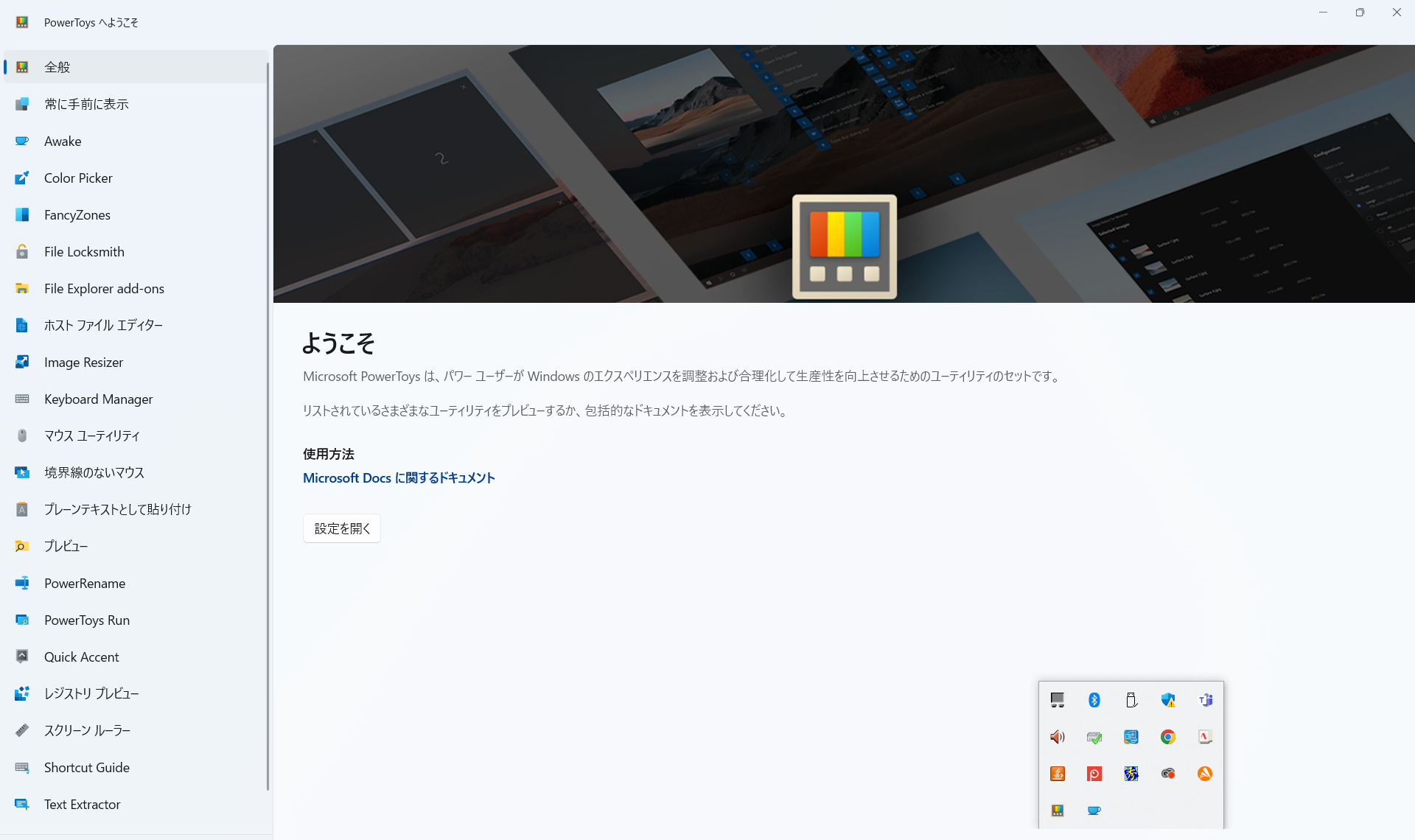Click the Quick Accent sidebar icon
The image size is (1415, 840).
tap(22, 657)
